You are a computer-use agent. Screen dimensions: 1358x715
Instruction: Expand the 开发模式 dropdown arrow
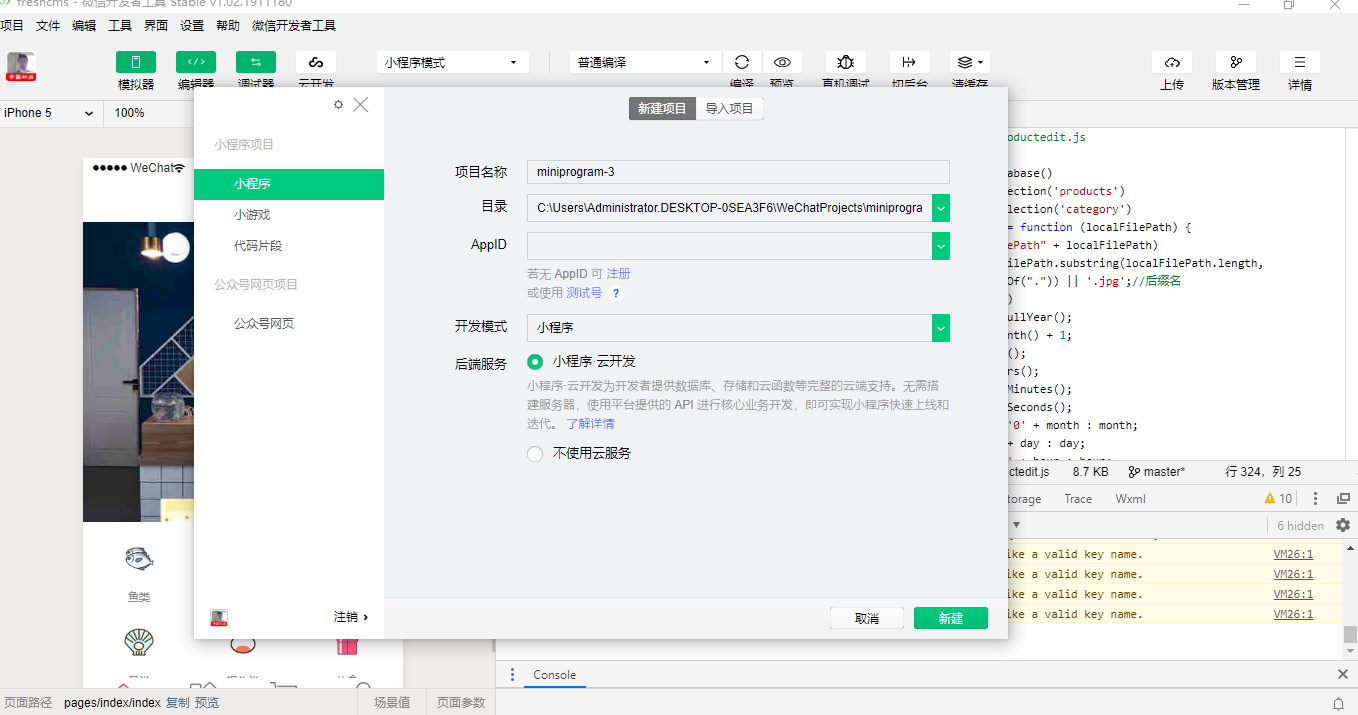pyautogui.click(x=940, y=328)
